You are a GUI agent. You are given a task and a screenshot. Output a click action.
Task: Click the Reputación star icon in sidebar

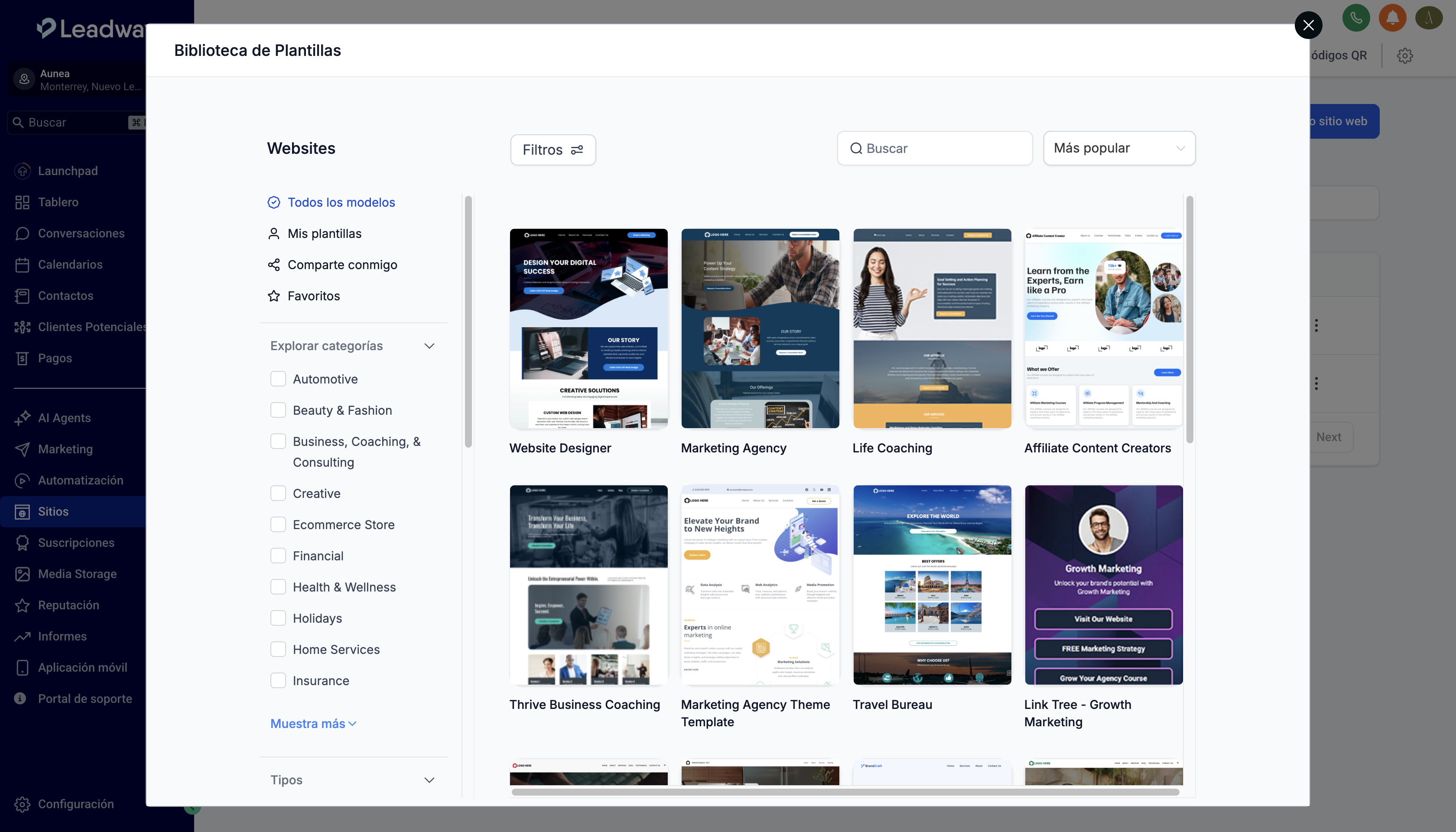[x=22, y=605]
